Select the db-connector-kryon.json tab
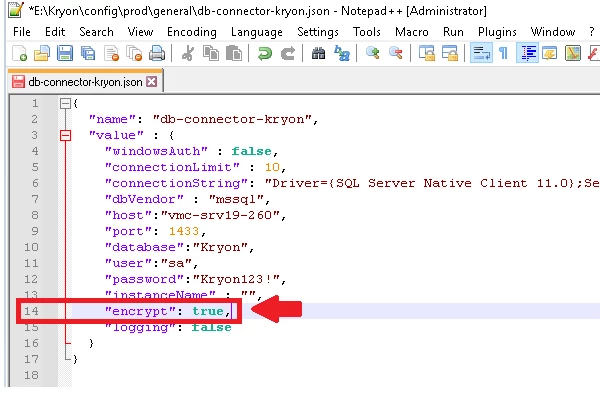This screenshot has height=397, width=611. pos(85,82)
